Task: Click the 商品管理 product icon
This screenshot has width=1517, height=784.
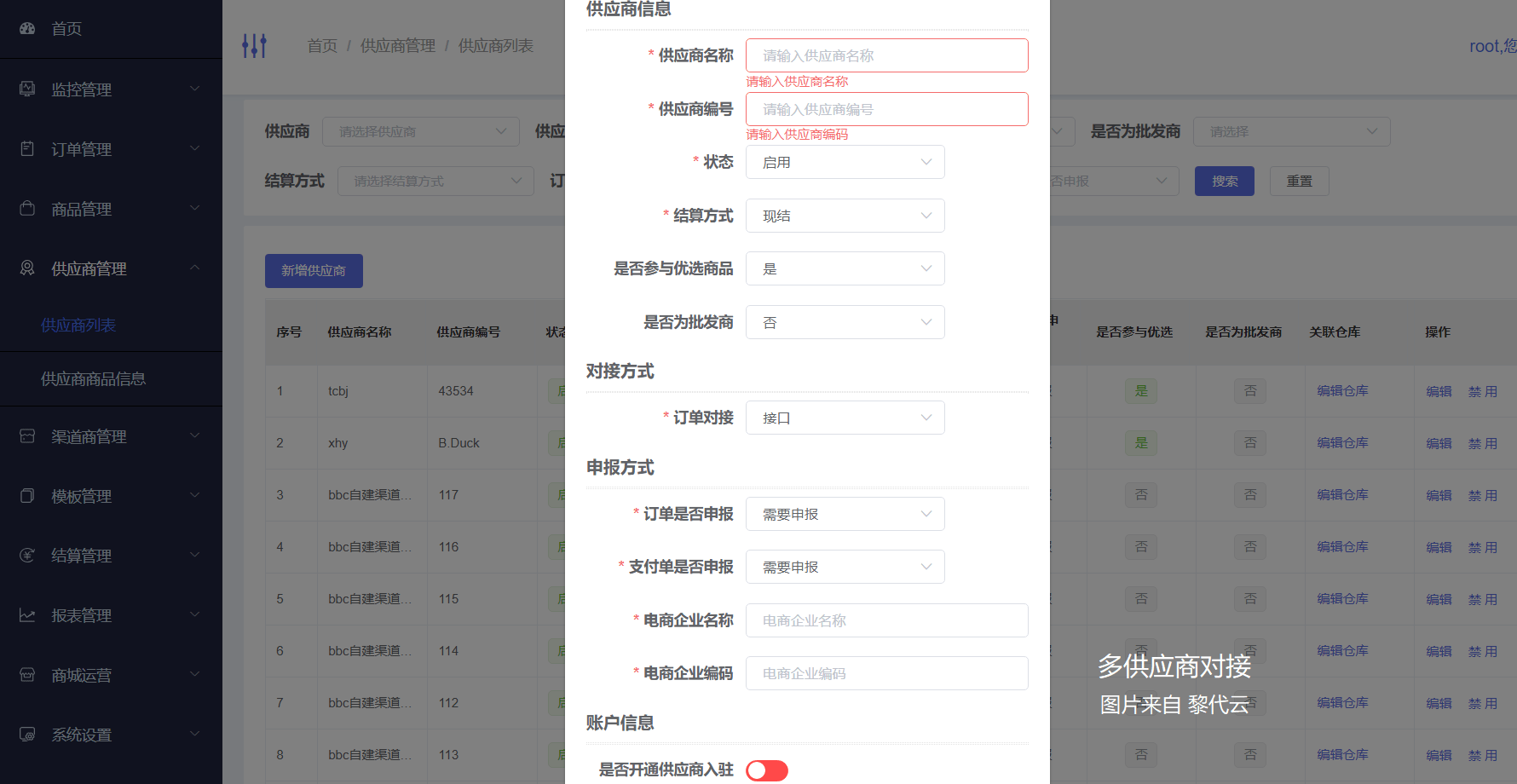Action: [x=26, y=207]
